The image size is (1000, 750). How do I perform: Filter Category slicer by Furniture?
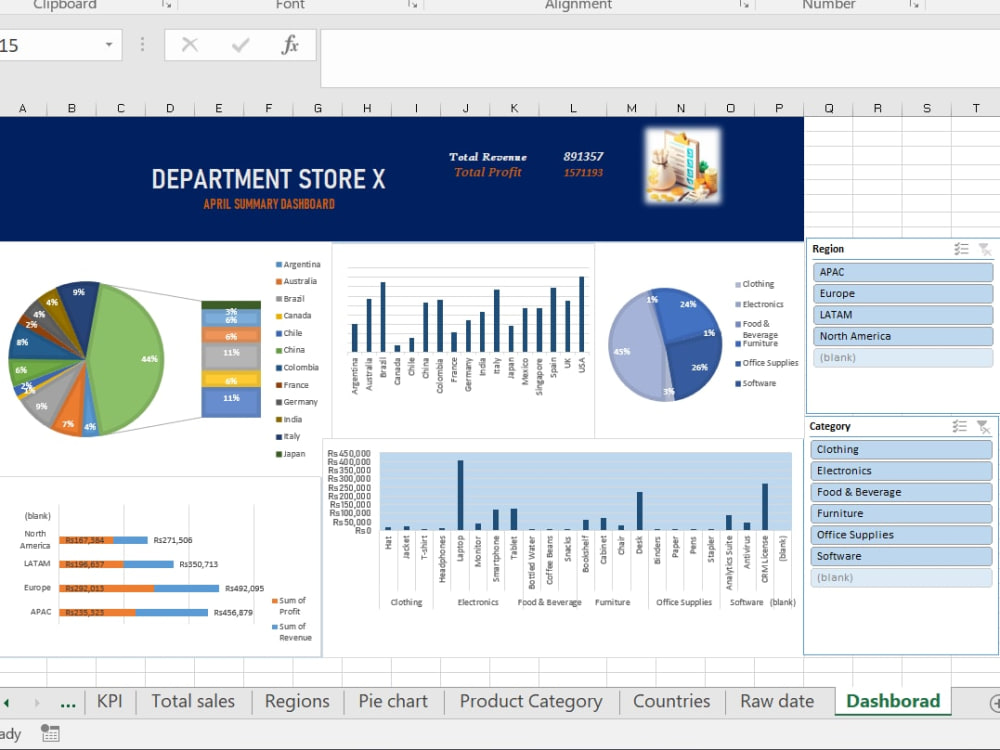[901, 513]
